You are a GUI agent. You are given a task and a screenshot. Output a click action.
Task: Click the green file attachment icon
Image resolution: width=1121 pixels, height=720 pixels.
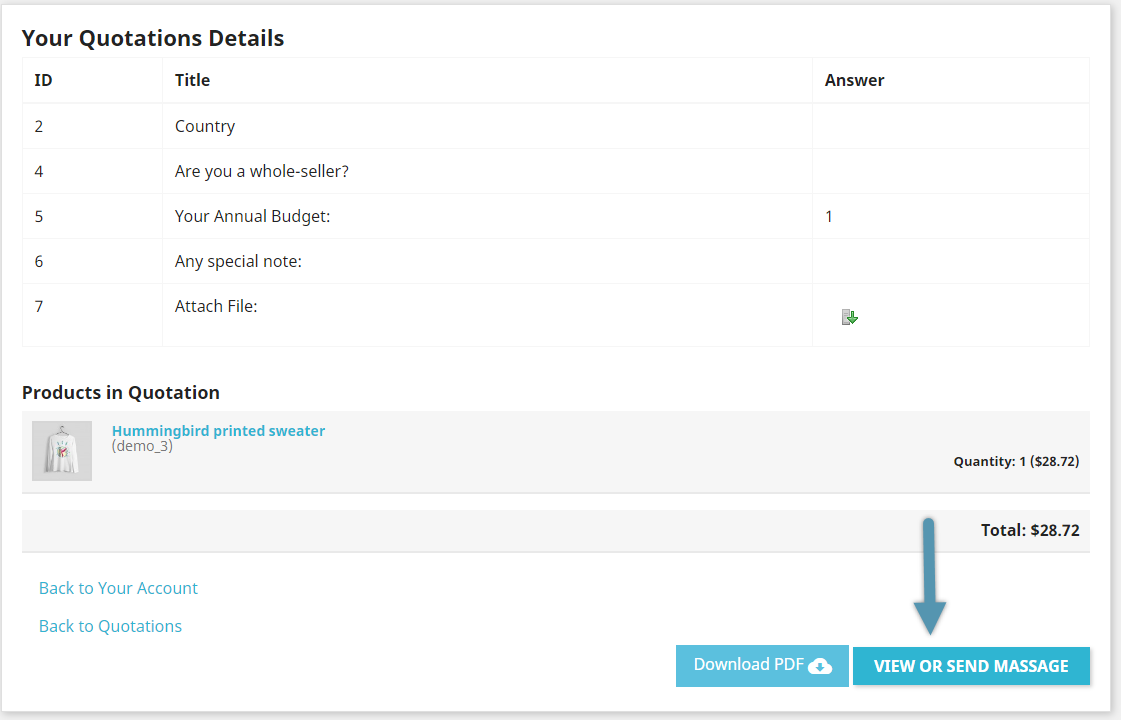[x=849, y=317]
